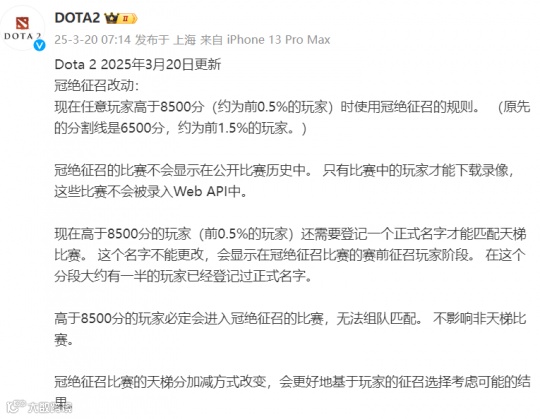Click the 无法组队匹配 sentence
The height and width of the screenshot is (419, 540).
[379, 318]
